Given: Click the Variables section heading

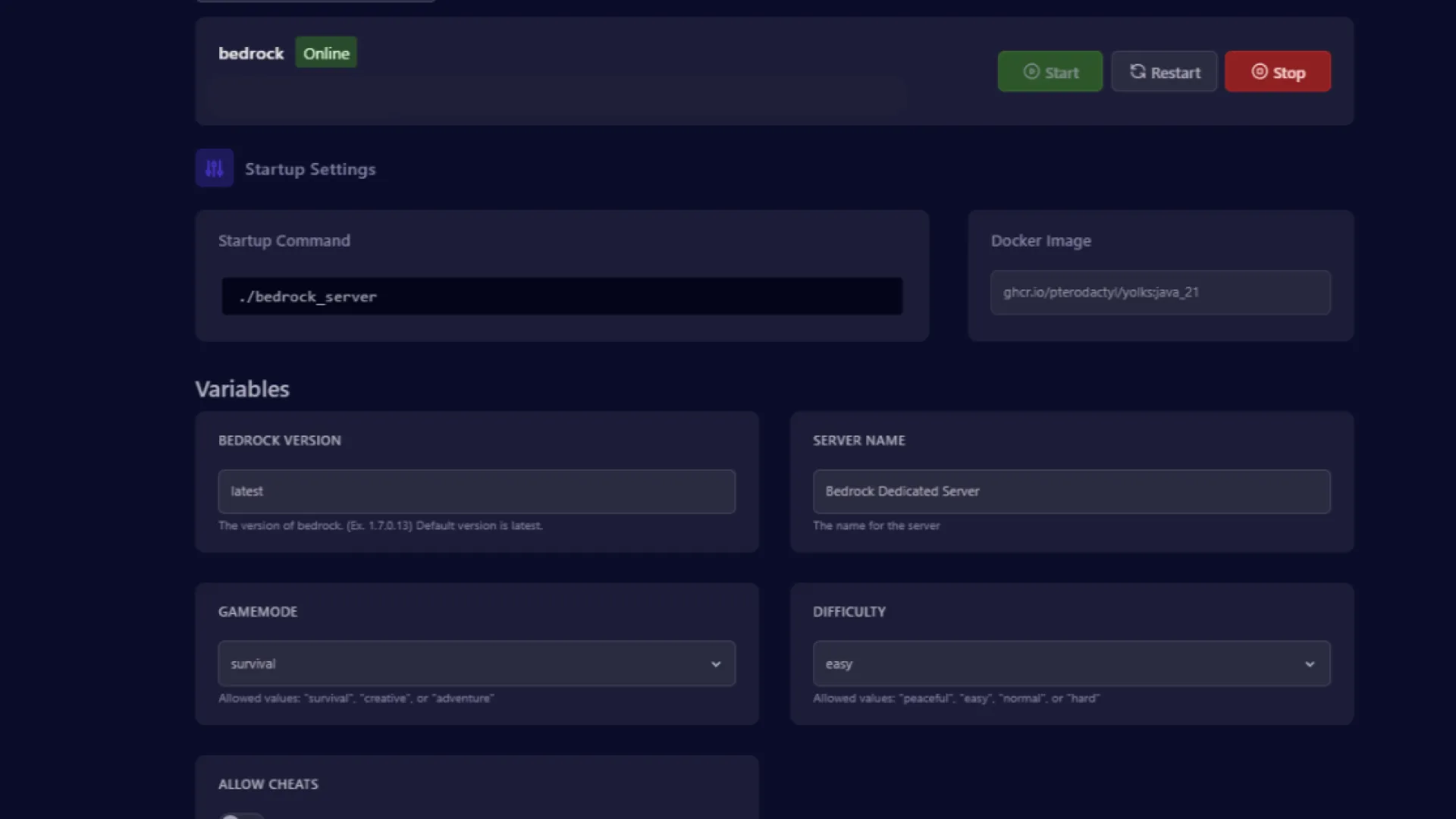Looking at the screenshot, I should (243, 389).
